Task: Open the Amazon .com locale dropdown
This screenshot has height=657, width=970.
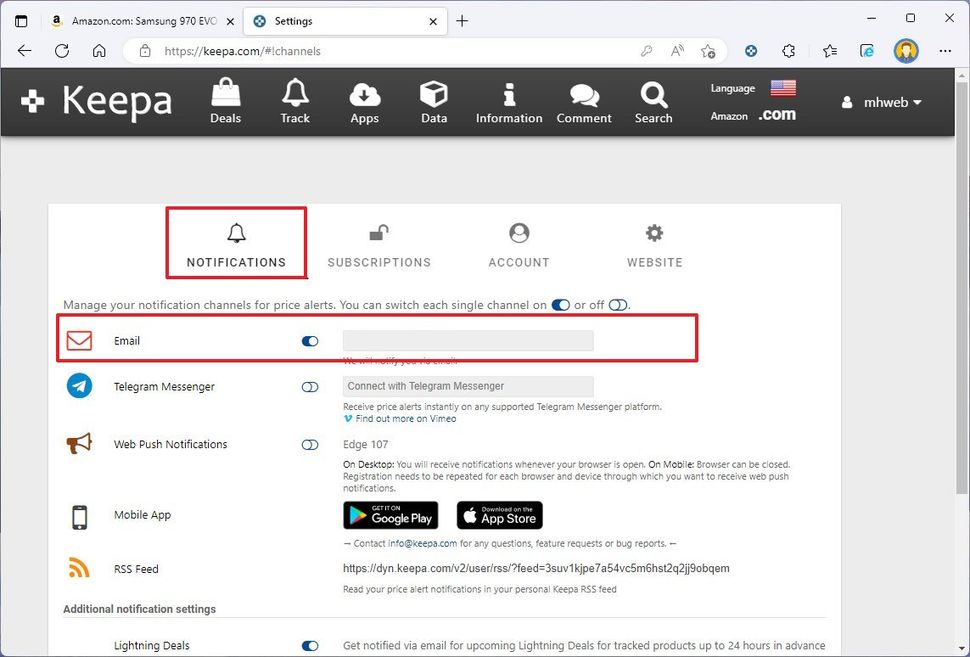Action: pyautogui.click(x=777, y=114)
